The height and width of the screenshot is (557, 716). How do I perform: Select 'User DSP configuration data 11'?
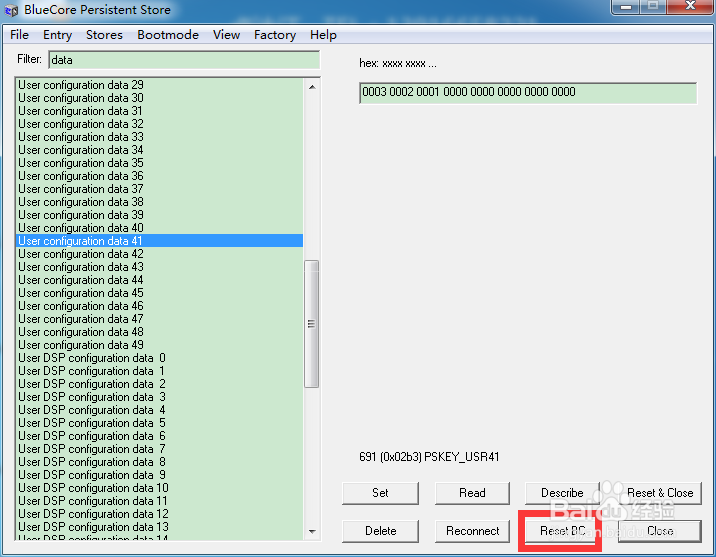click(159, 501)
